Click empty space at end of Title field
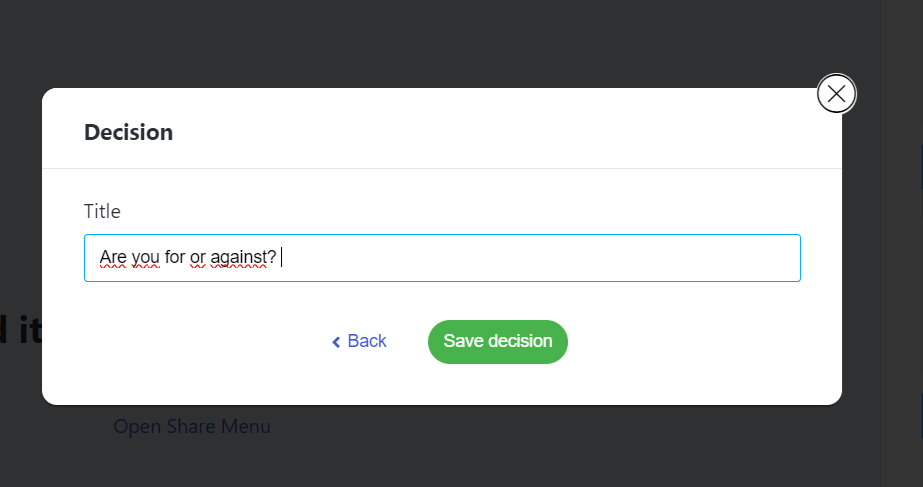The image size is (923, 487). point(600,258)
